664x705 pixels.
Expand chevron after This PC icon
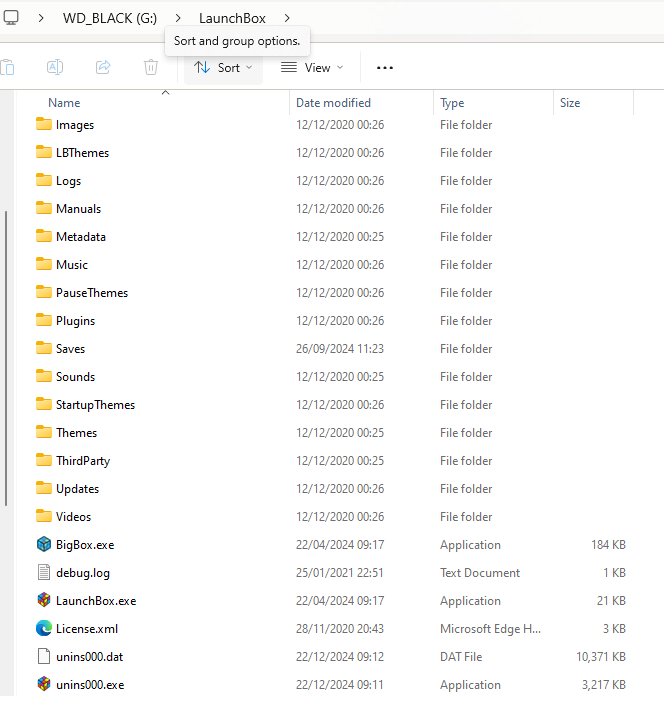click(41, 18)
